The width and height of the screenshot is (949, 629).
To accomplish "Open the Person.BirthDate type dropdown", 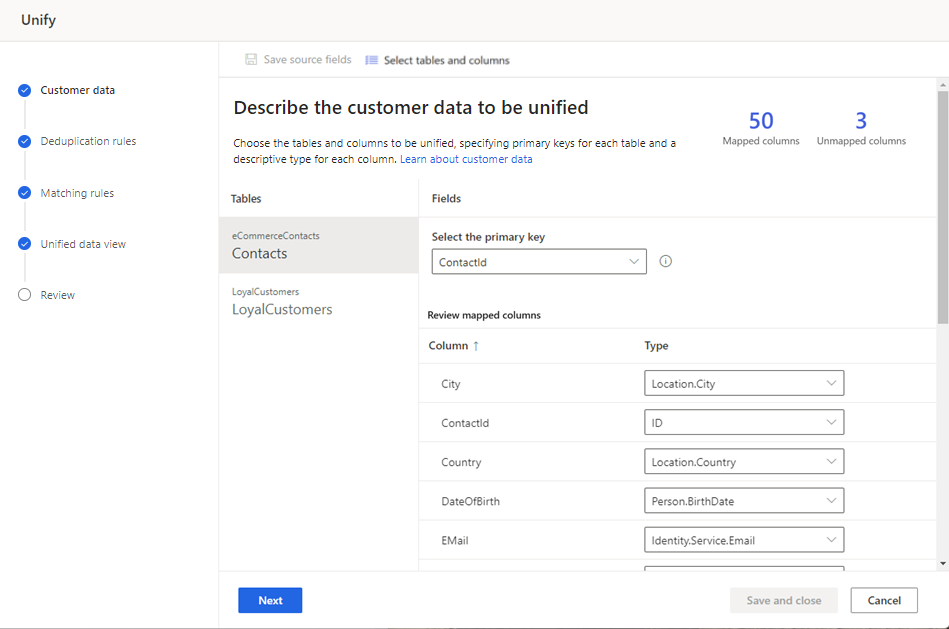I will (x=744, y=500).
